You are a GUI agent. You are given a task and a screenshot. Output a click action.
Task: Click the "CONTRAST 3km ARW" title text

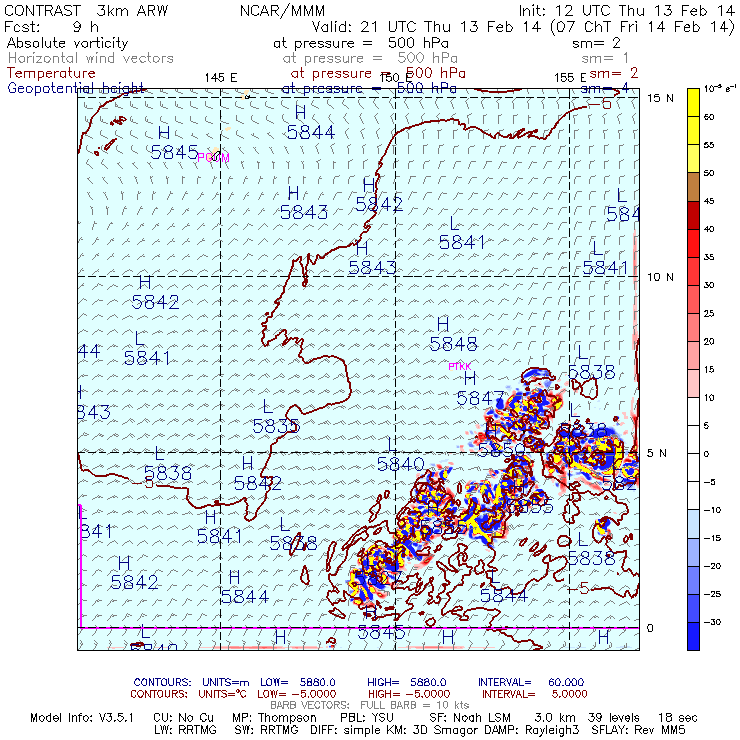pyautogui.click(x=86, y=11)
